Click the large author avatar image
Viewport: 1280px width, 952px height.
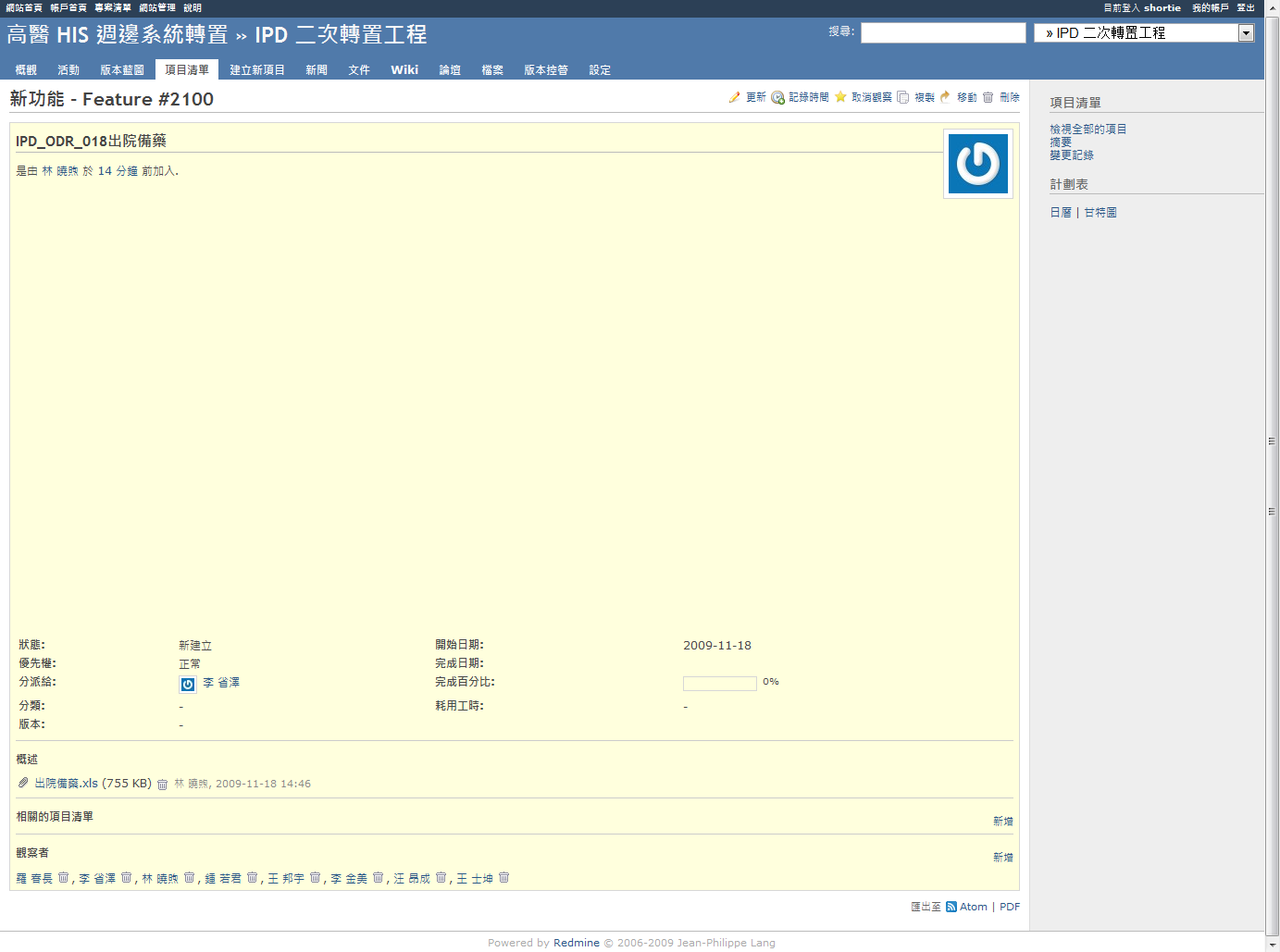977,164
